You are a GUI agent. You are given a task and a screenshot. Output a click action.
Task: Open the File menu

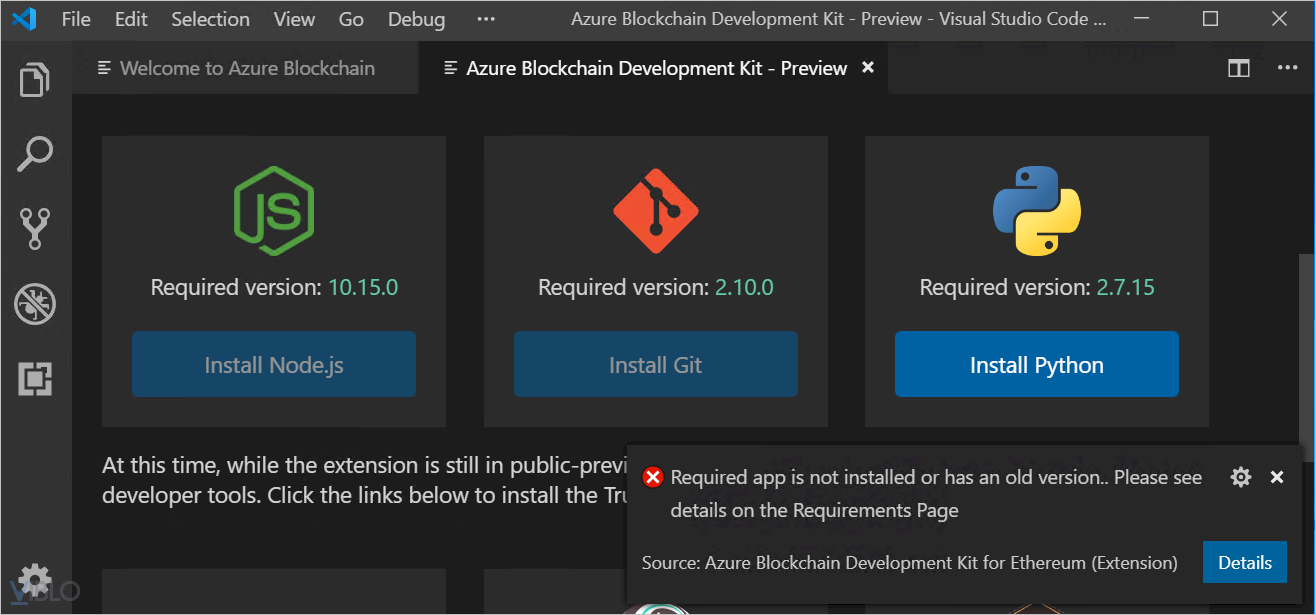pyautogui.click(x=76, y=19)
